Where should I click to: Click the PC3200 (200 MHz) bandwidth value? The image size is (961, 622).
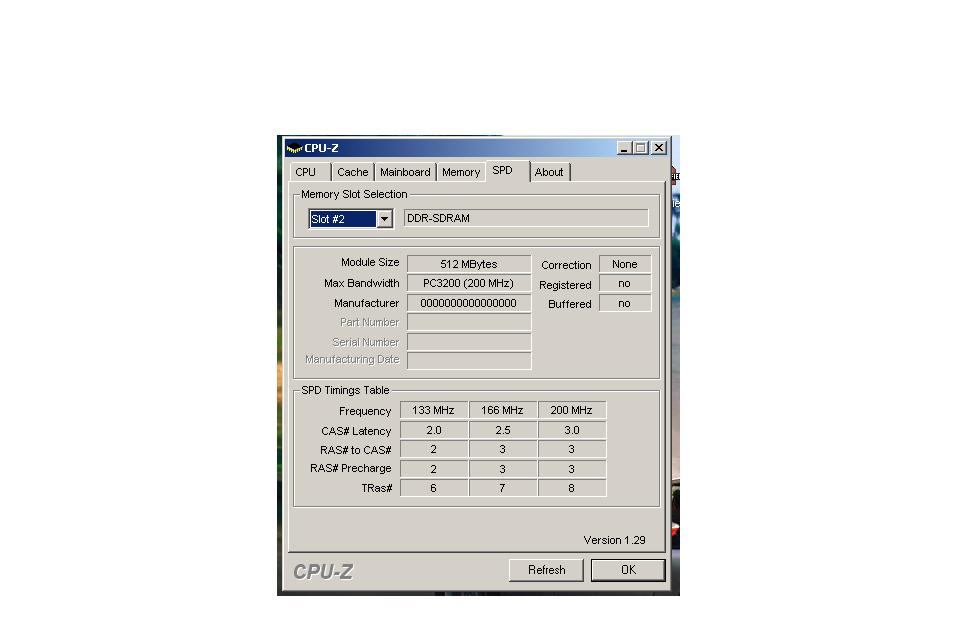[x=469, y=283]
